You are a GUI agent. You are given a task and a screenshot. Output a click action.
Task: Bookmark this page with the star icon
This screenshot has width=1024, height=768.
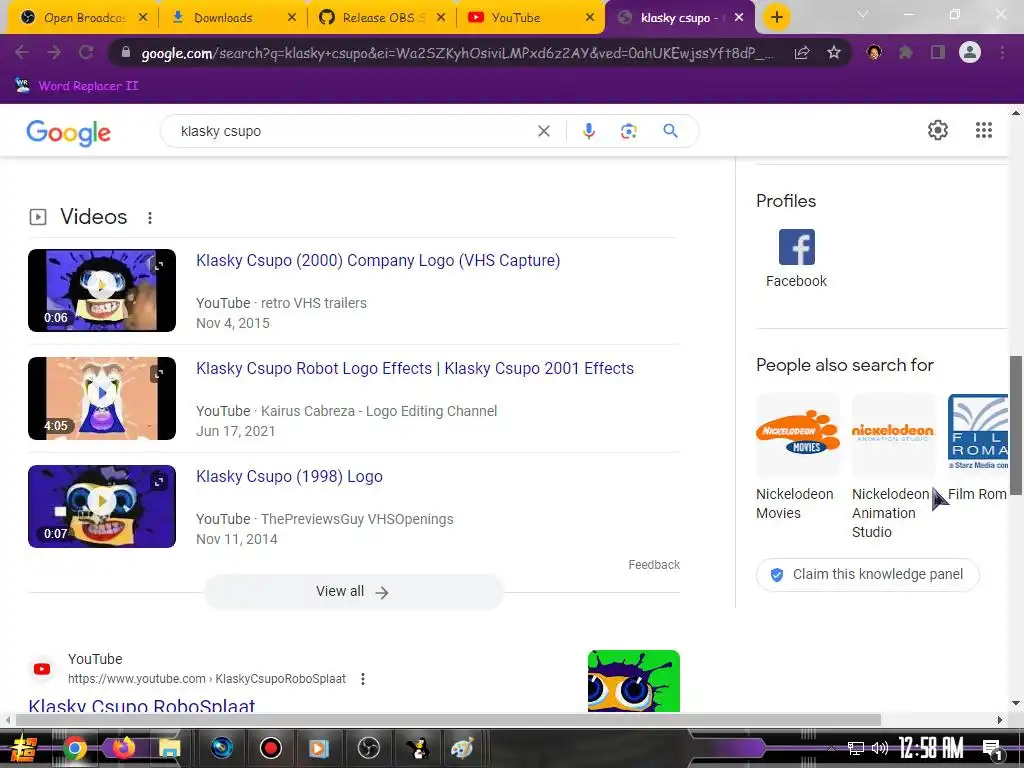point(833,53)
